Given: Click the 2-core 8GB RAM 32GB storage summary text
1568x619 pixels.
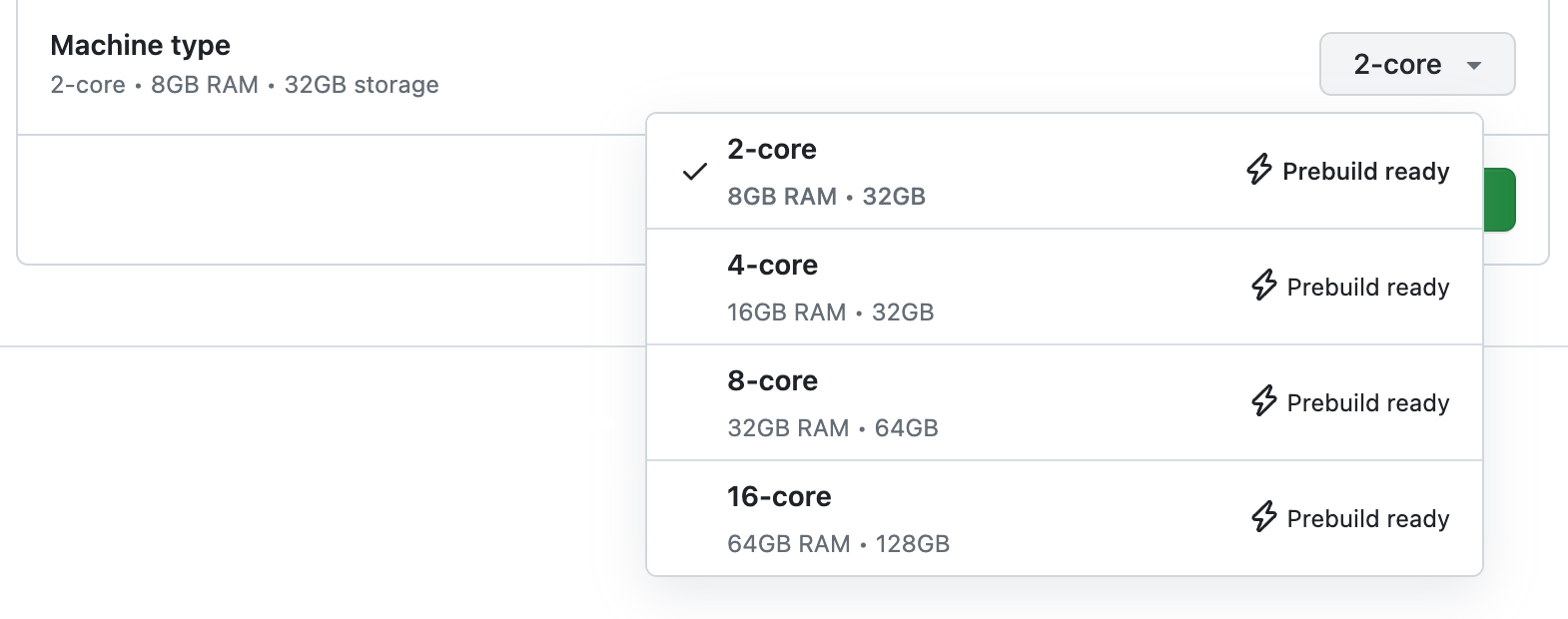Looking at the screenshot, I should coord(243,85).
